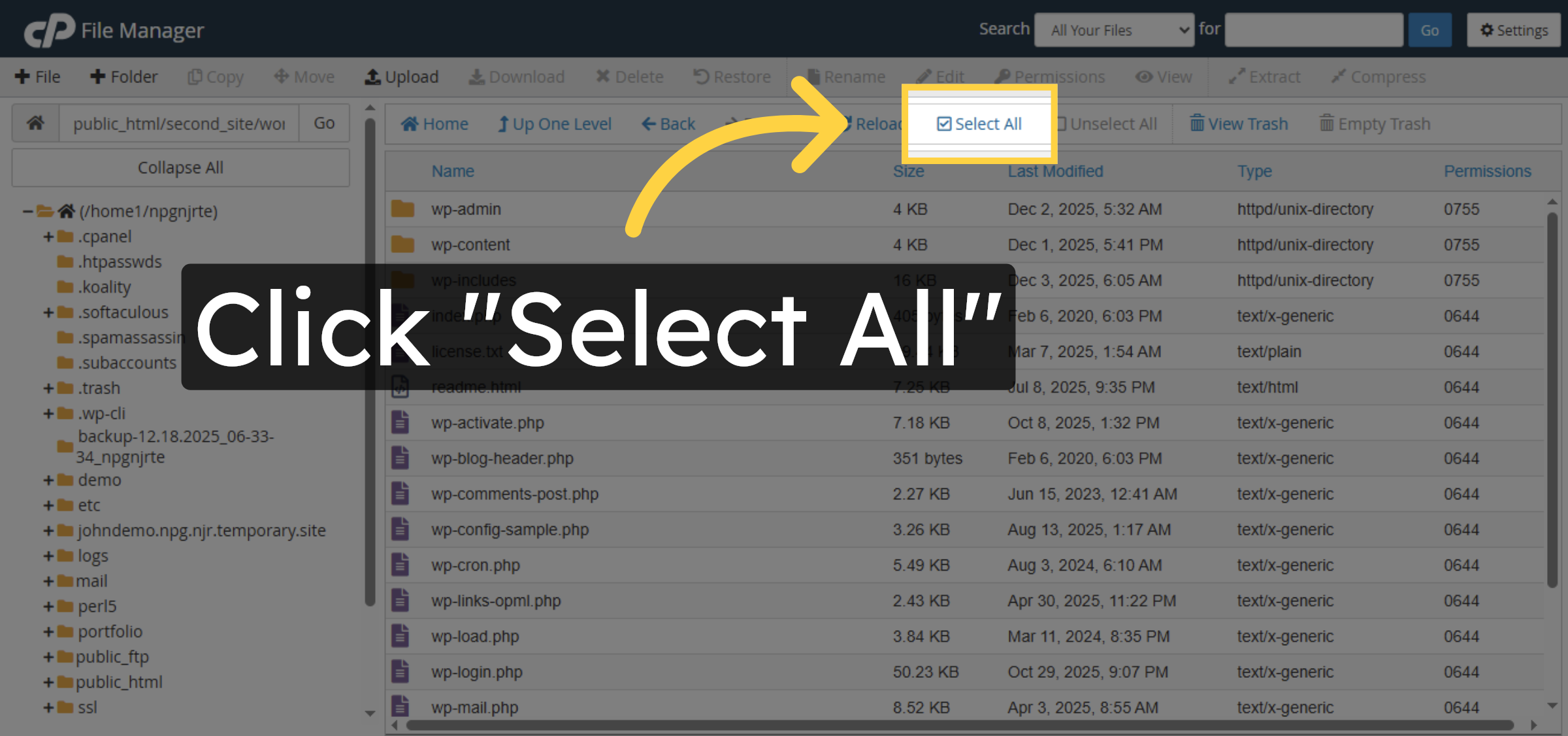Open the Permissions tool
Image resolution: width=1568 pixels, height=736 pixels.
(1049, 76)
